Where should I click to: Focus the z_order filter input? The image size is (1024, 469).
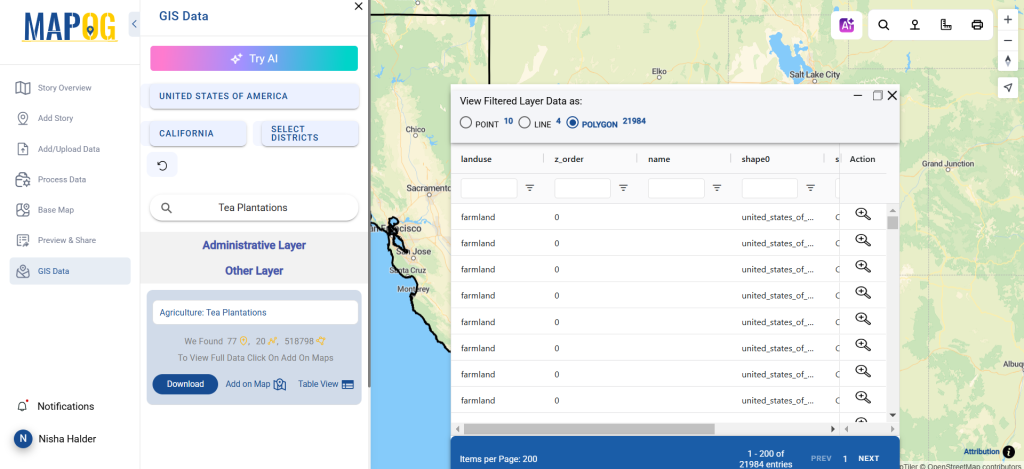[x=583, y=188]
